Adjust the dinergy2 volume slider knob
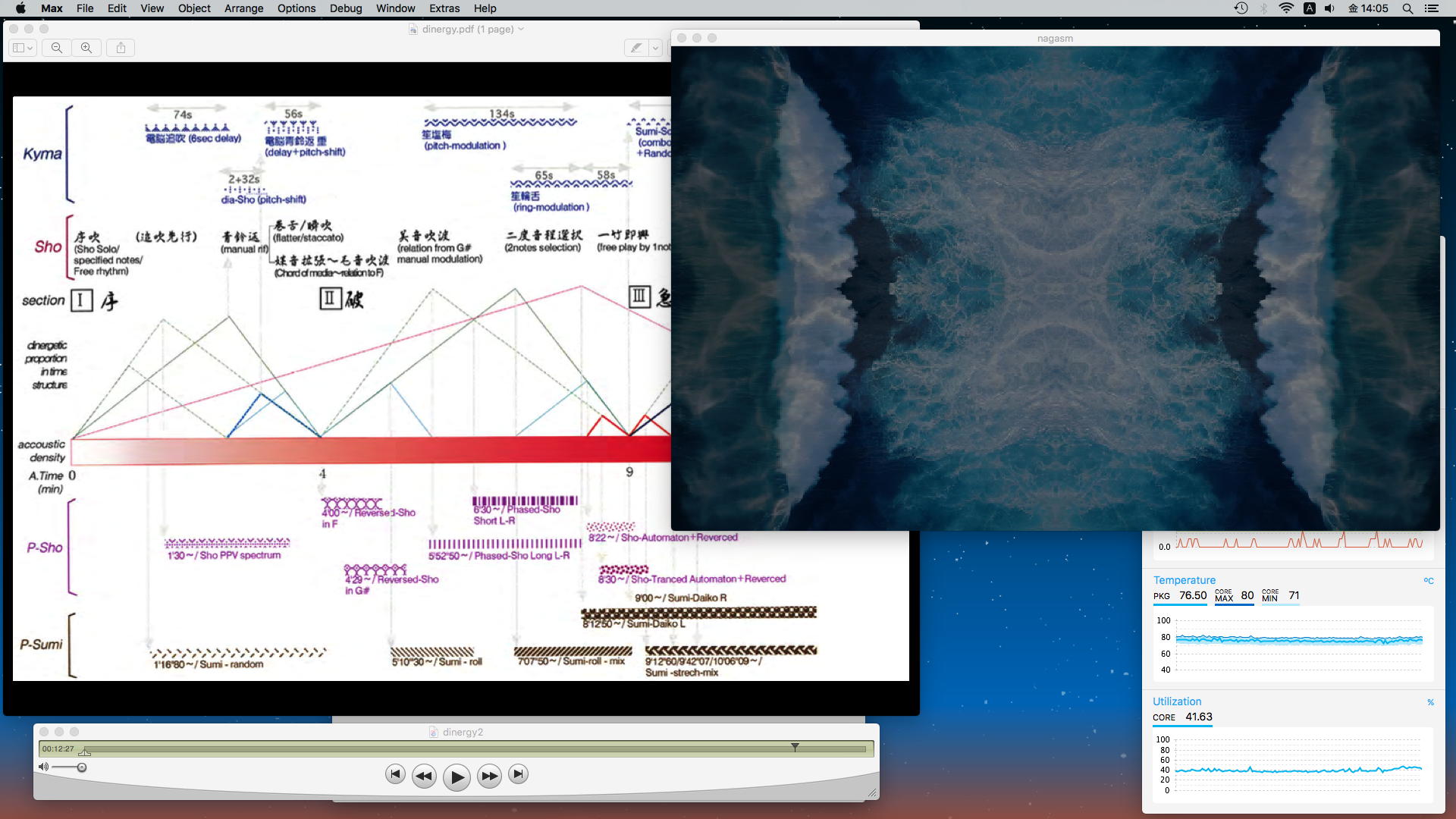Screen dimensions: 1456x819 point(82,767)
